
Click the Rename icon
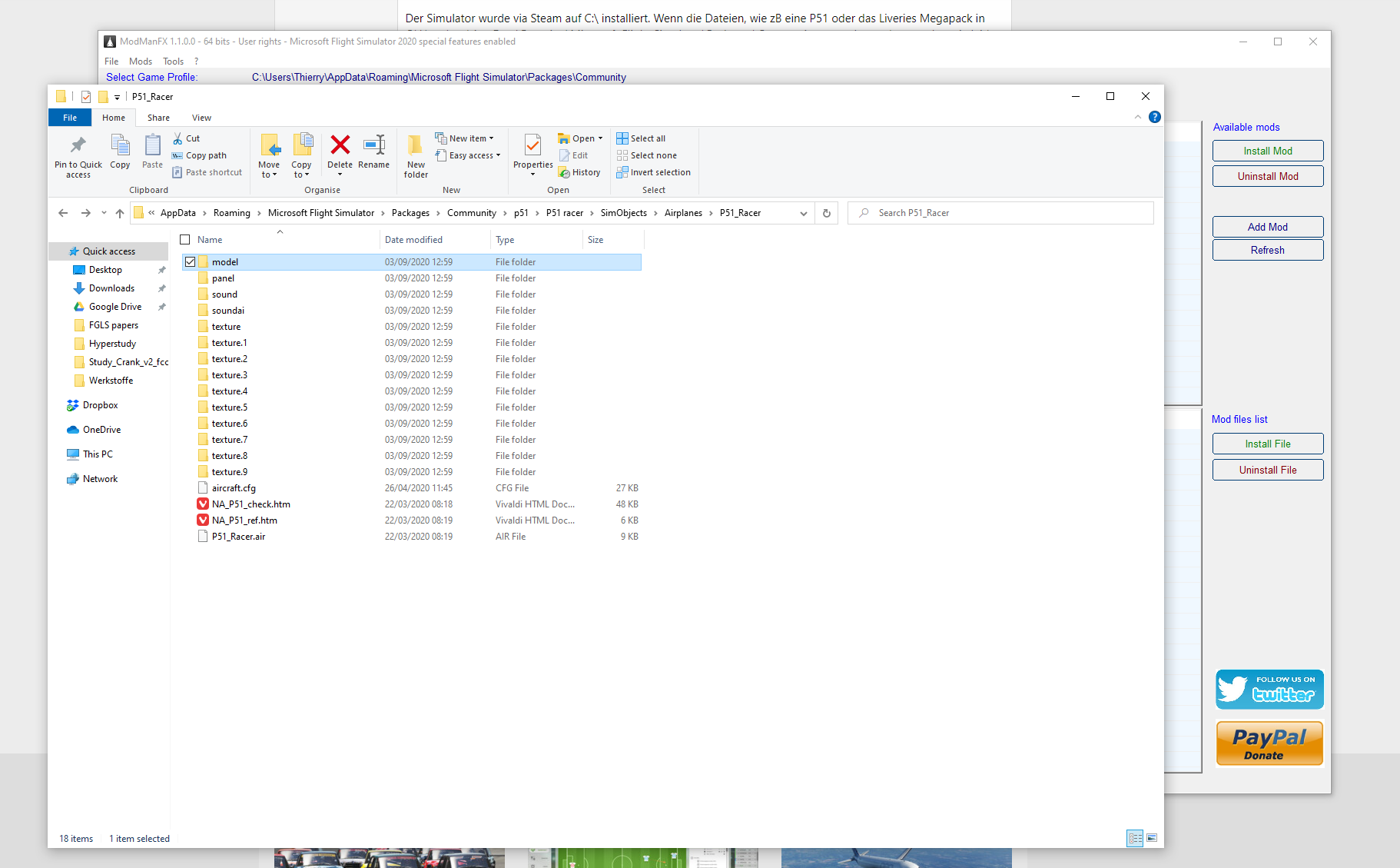[373, 145]
